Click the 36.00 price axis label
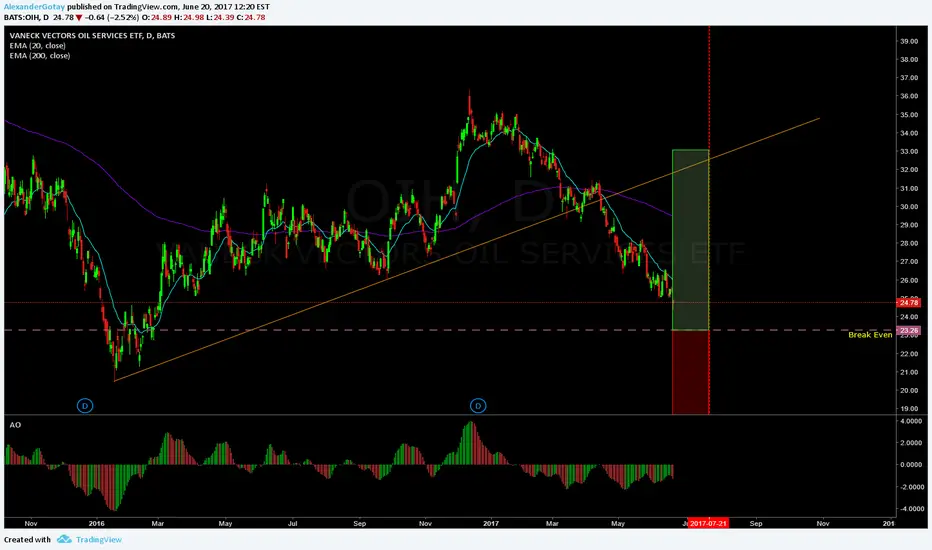This screenshot has width=932, height=550. point(909,96)
